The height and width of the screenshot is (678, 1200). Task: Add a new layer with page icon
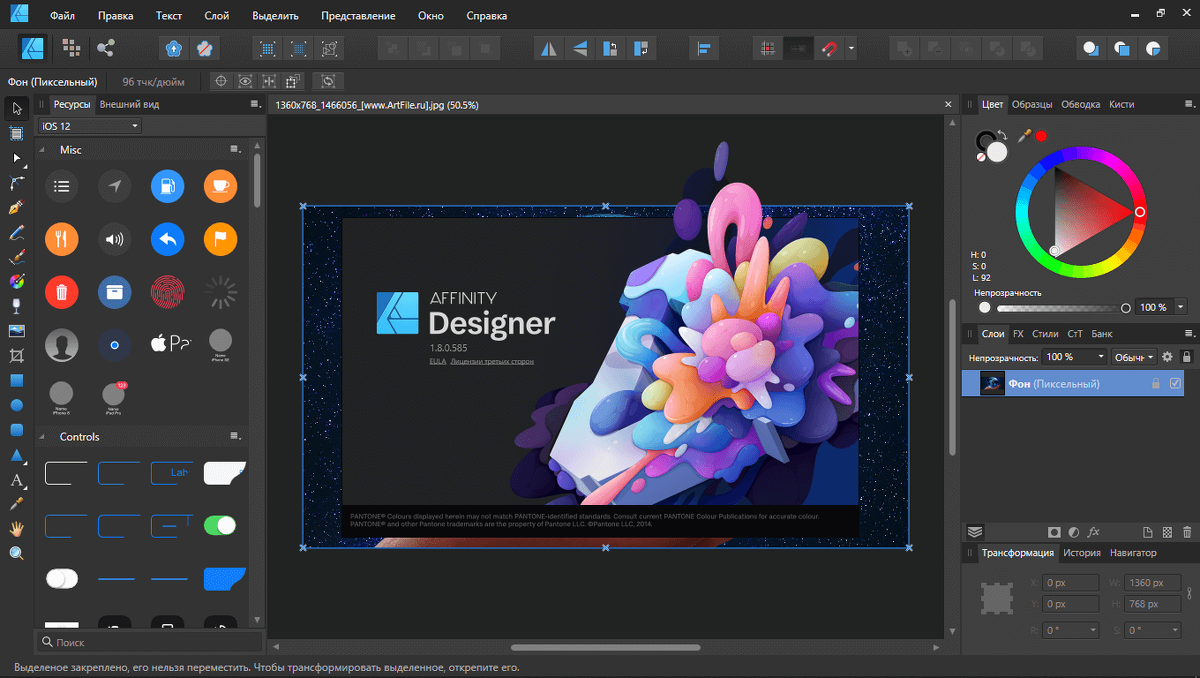(x=1148, y=532)
